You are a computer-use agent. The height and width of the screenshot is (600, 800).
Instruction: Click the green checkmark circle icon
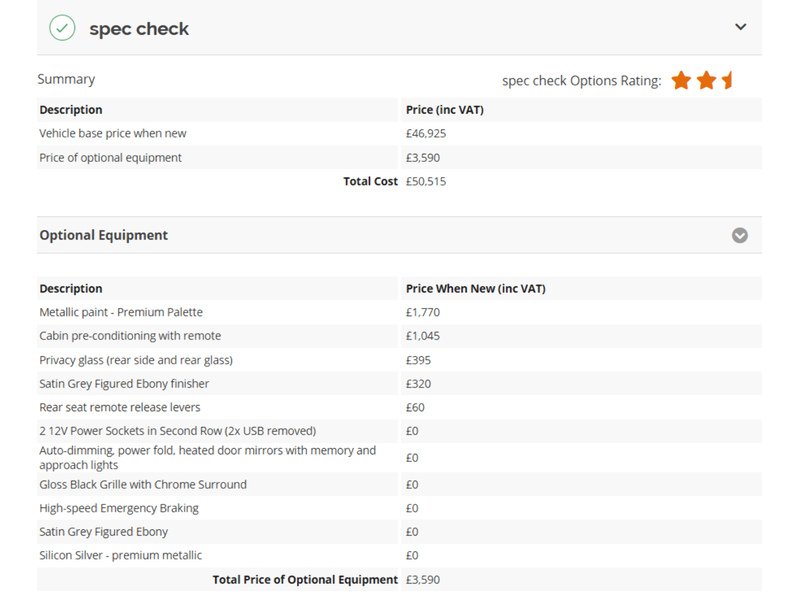point(62,28)
